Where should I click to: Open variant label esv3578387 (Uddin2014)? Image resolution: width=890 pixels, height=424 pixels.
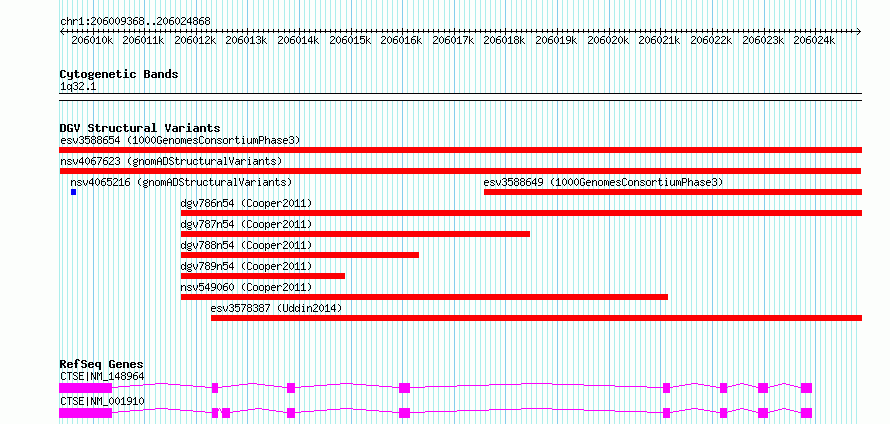tap(276, 308)
